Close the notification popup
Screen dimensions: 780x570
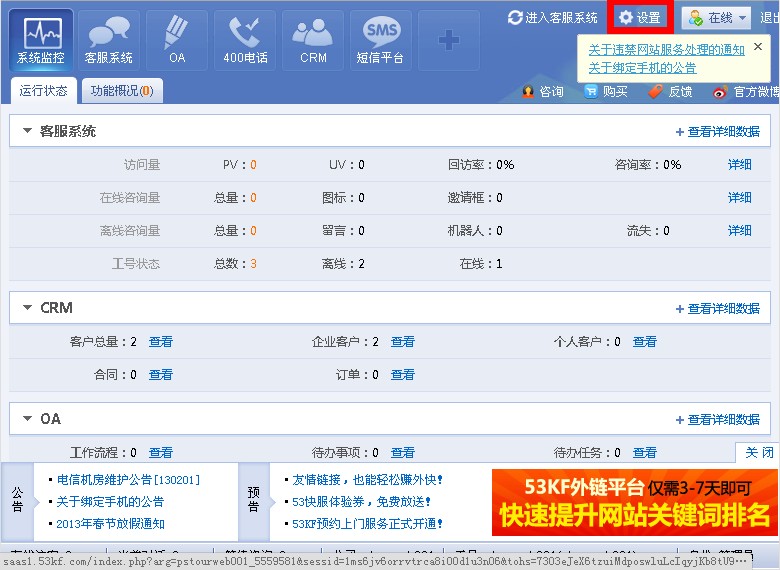click(x=758, y=46)
